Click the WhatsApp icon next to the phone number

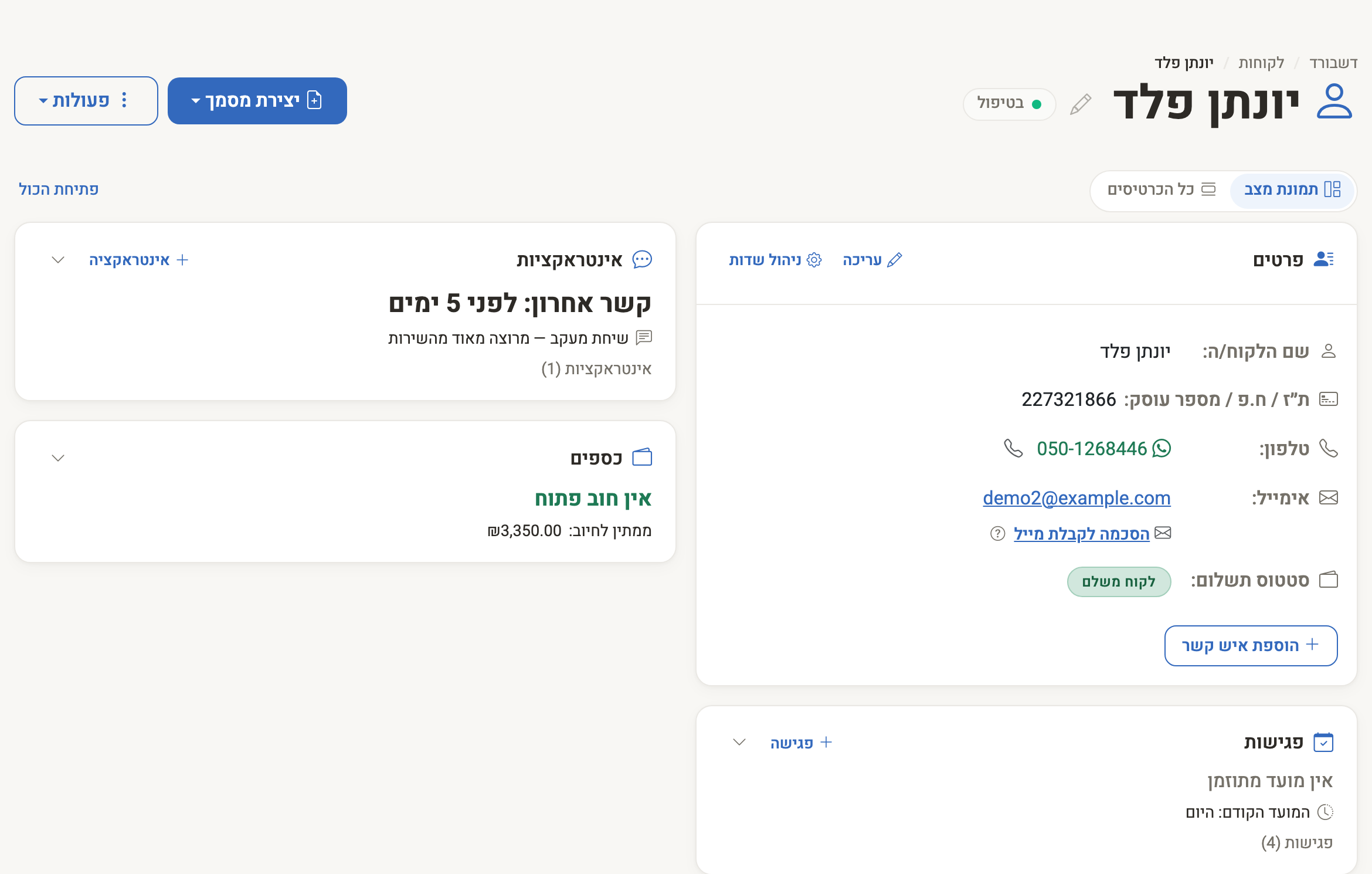(x=1162, y=449)
